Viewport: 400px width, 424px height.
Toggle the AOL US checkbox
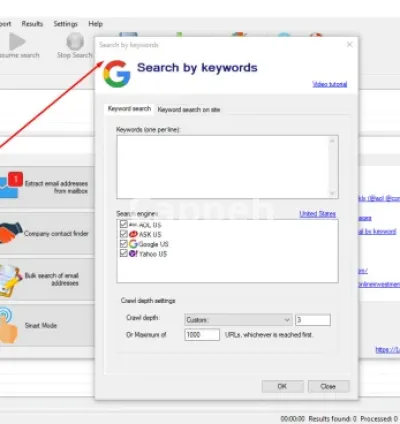(124, 224)
